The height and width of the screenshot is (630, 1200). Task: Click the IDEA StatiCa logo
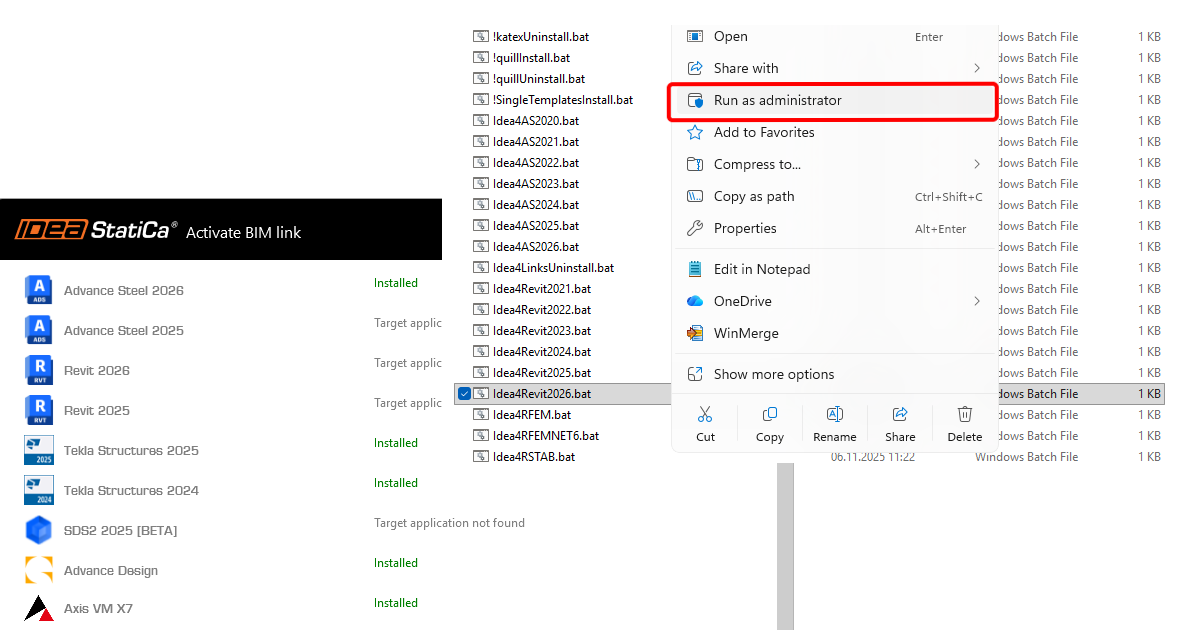click(96, 231)
